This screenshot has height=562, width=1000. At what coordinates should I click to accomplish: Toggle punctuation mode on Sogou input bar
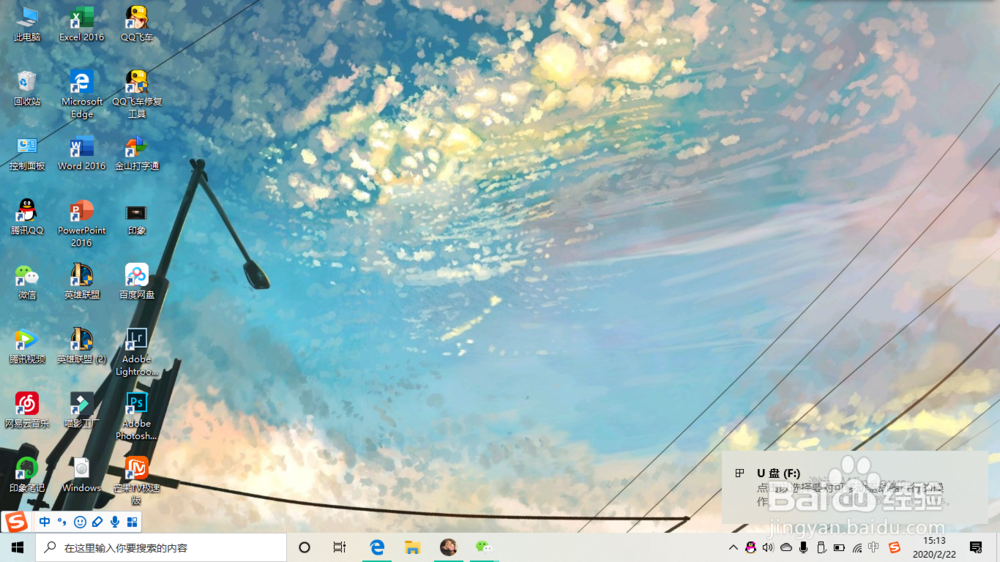tap(62, 522)
